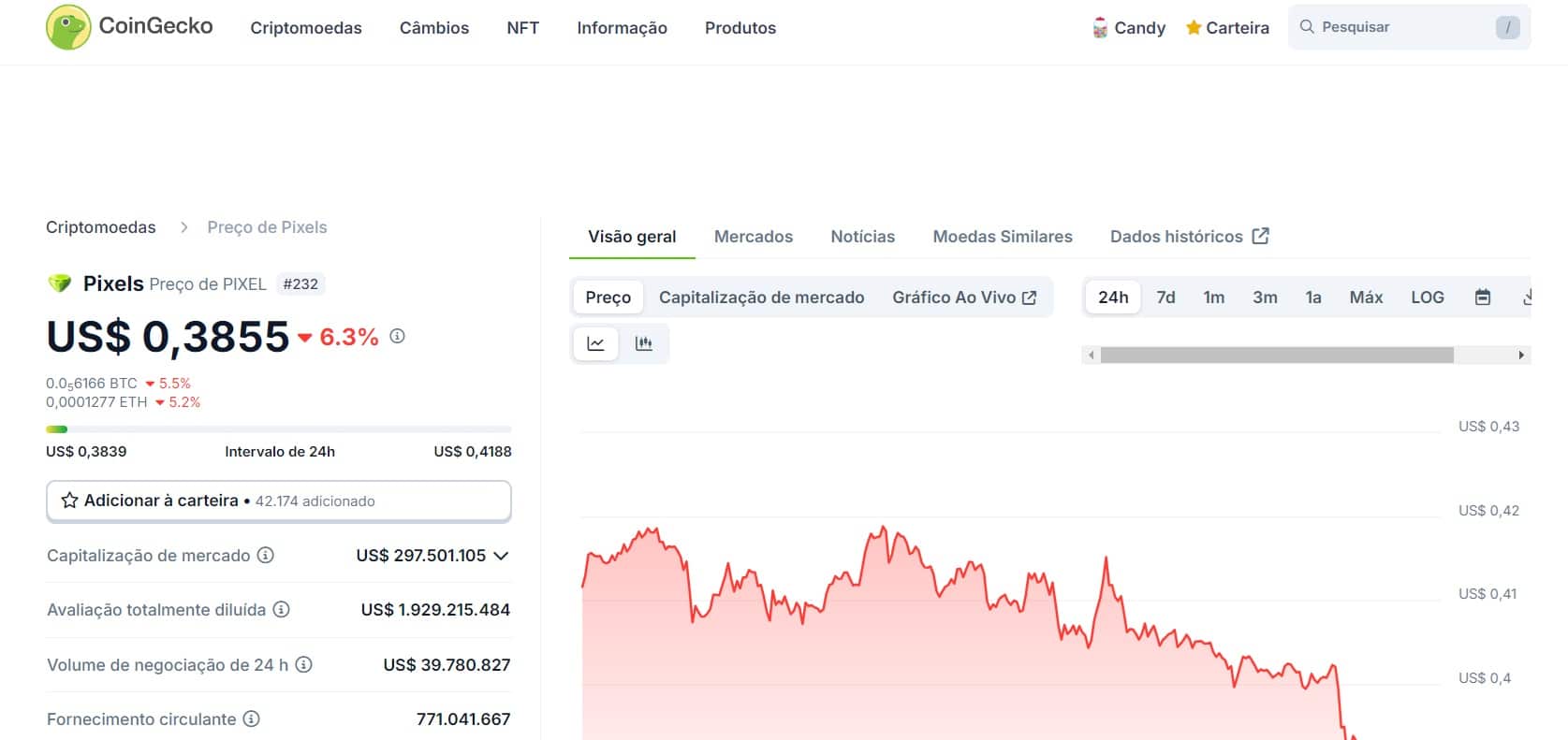Click the CoinGecko wordmark
The image size is (1568, 740).
[x=156, y=25]
